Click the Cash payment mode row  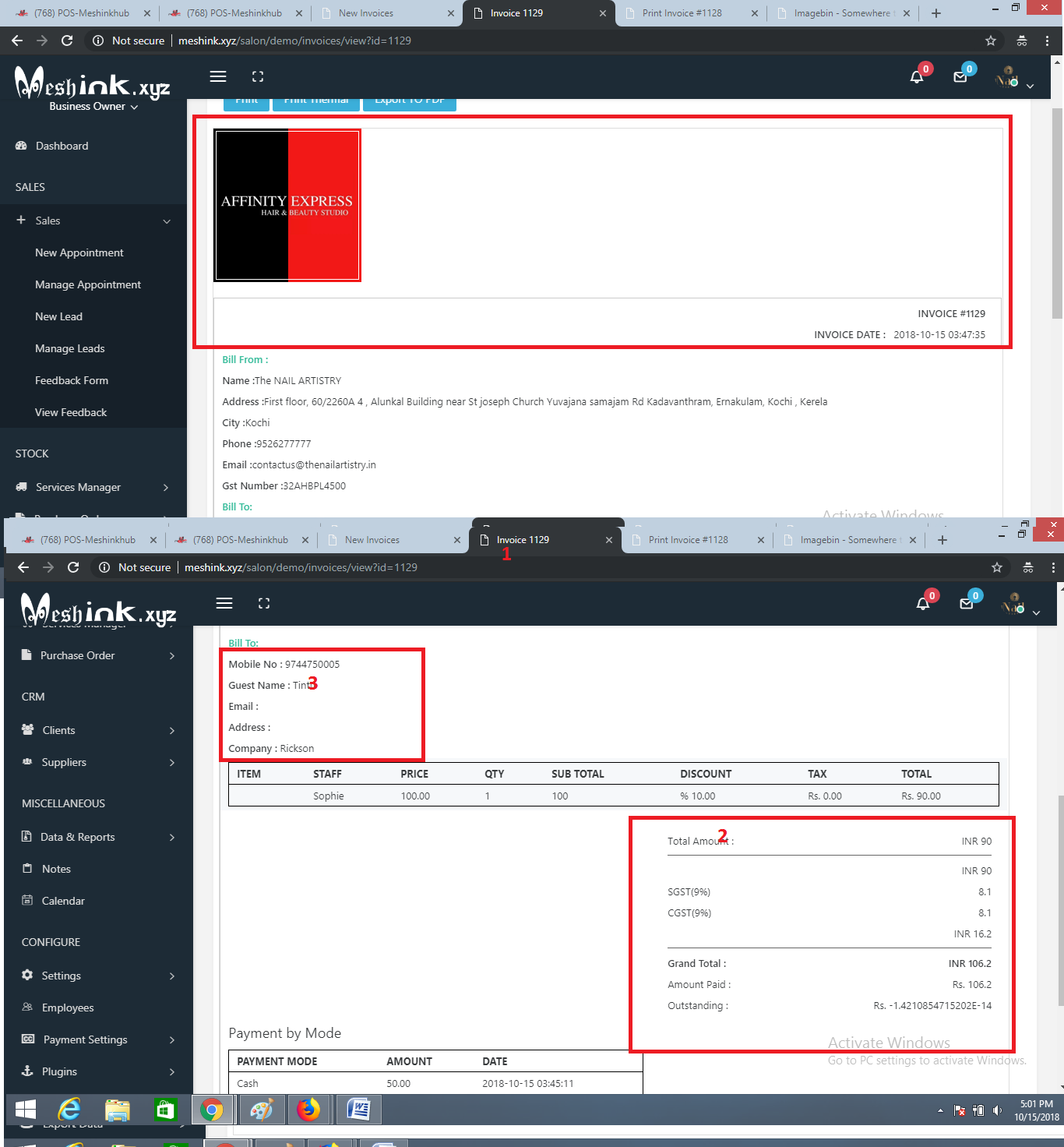[x=435, y=1083]
